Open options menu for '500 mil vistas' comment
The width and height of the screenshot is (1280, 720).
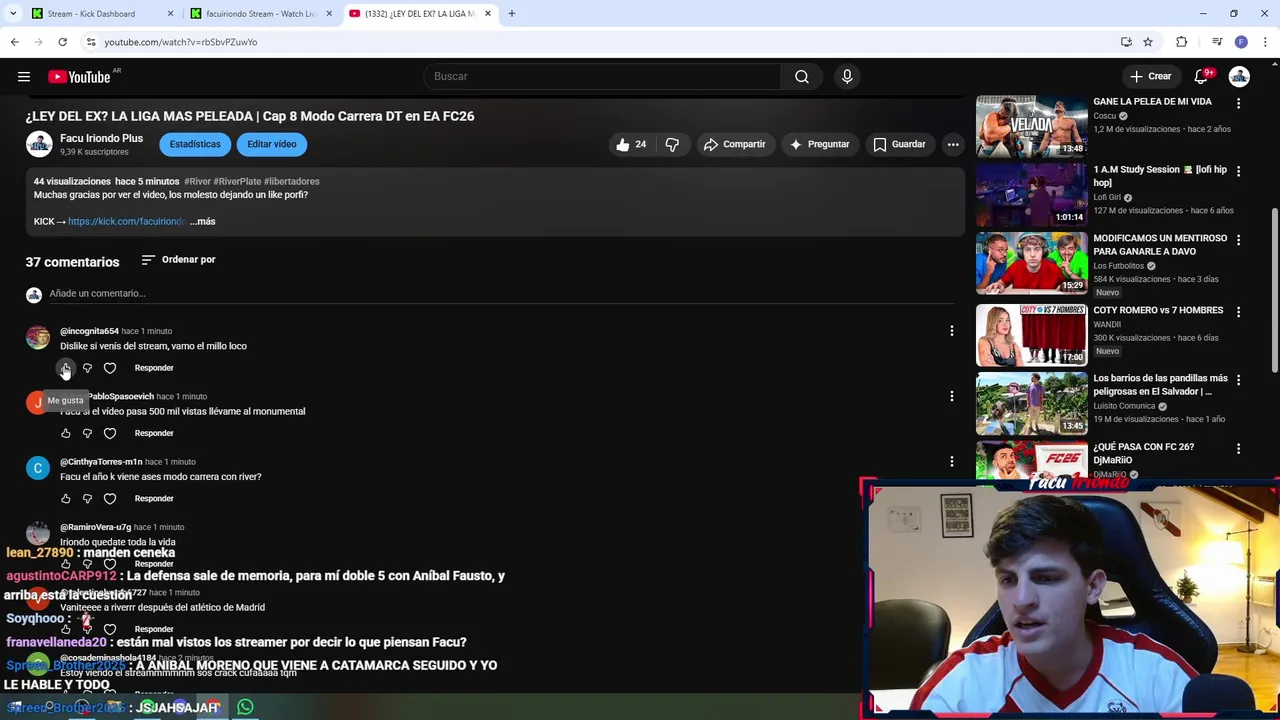(x=951, y=396)
